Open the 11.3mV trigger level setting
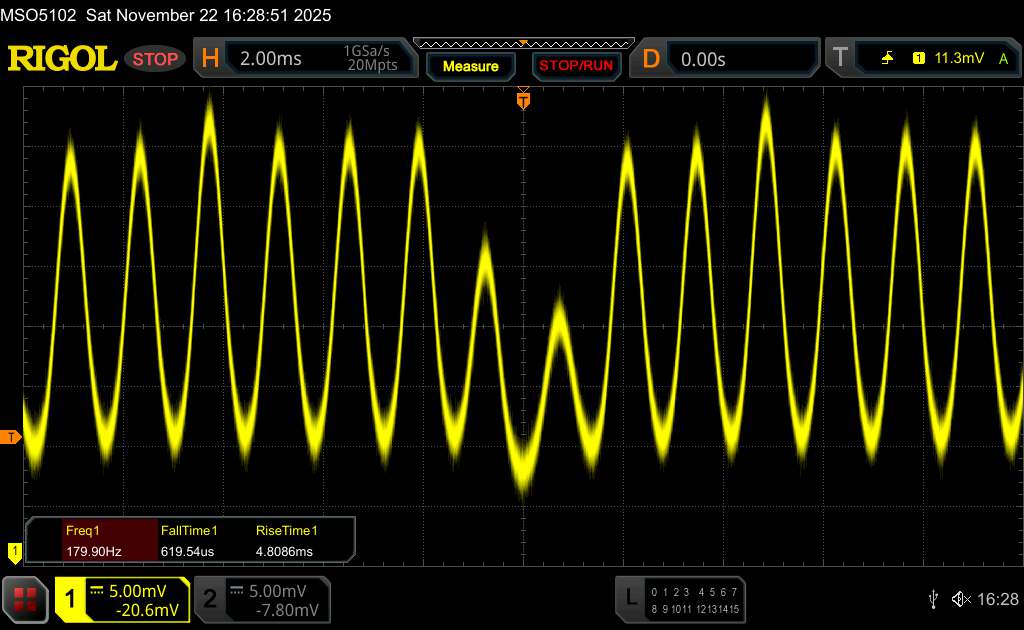 pos(958,59)
